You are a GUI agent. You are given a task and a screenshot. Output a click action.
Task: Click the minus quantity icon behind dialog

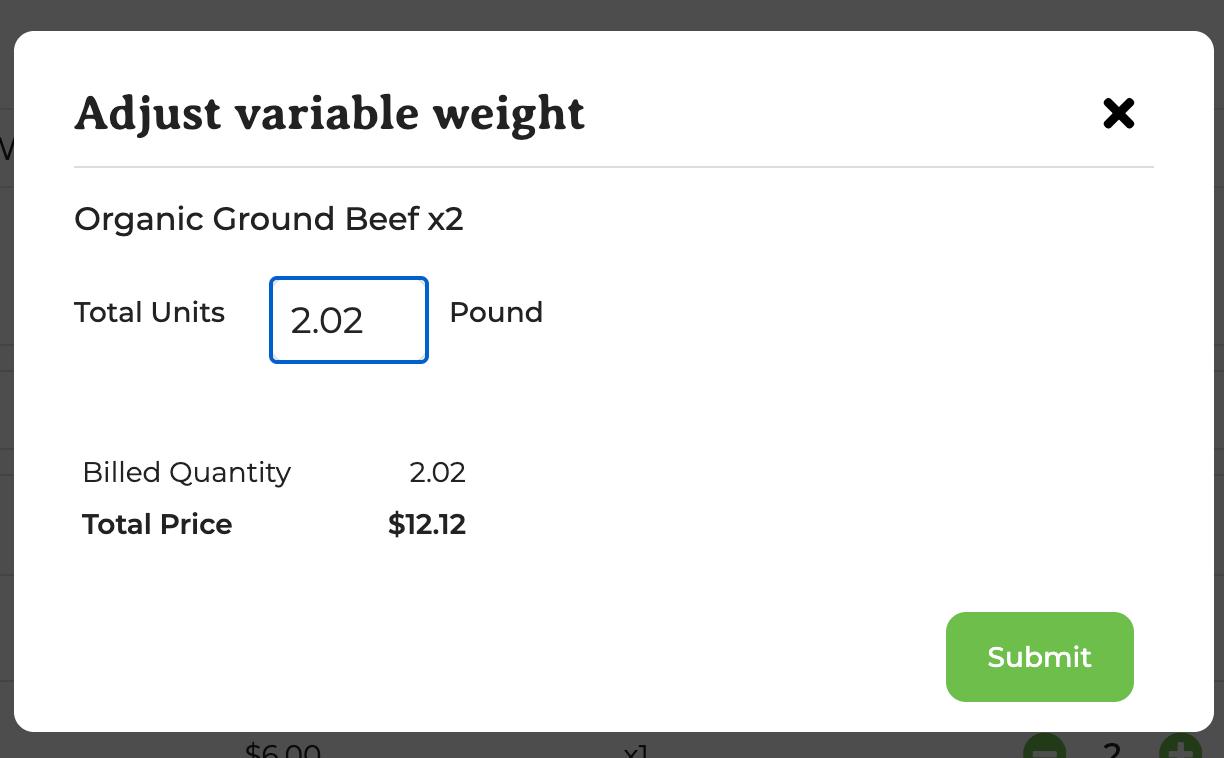1044,748
